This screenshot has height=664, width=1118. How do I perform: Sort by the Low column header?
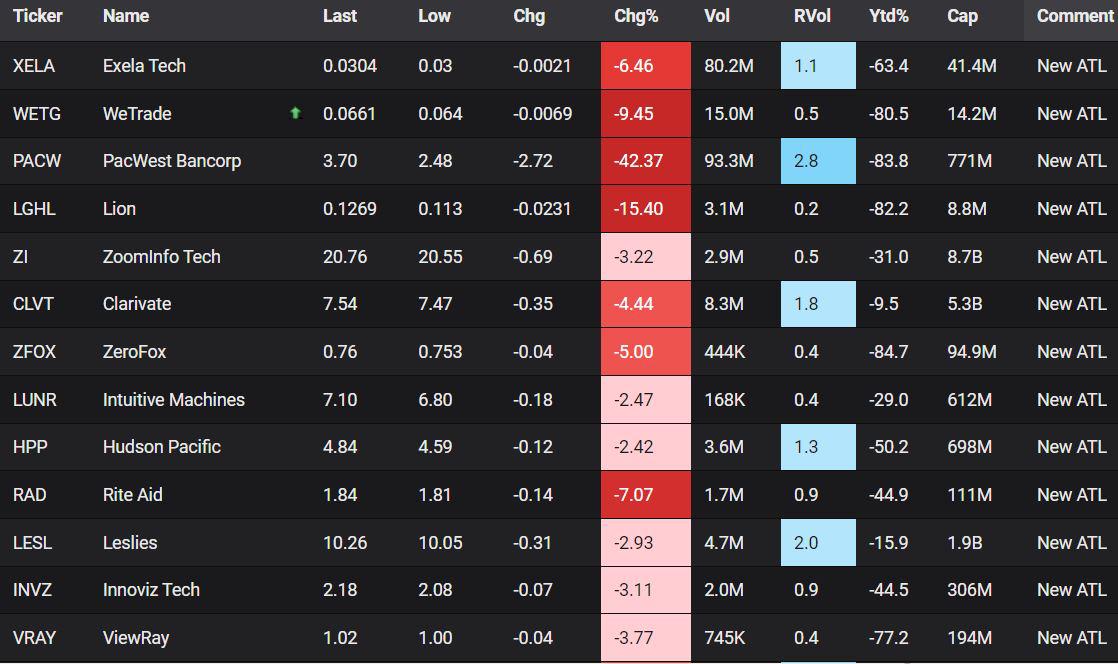click(x=434, y=16)
